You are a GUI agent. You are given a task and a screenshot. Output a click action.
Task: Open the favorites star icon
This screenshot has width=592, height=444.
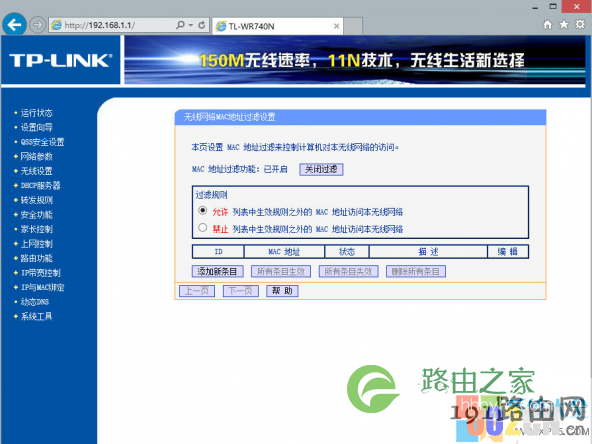pos(564,25)
